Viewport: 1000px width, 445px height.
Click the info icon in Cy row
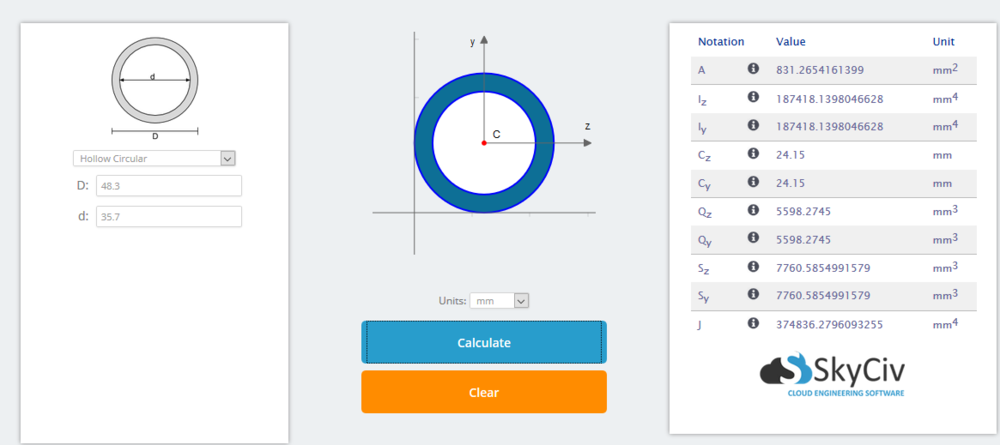pos(753,181)
